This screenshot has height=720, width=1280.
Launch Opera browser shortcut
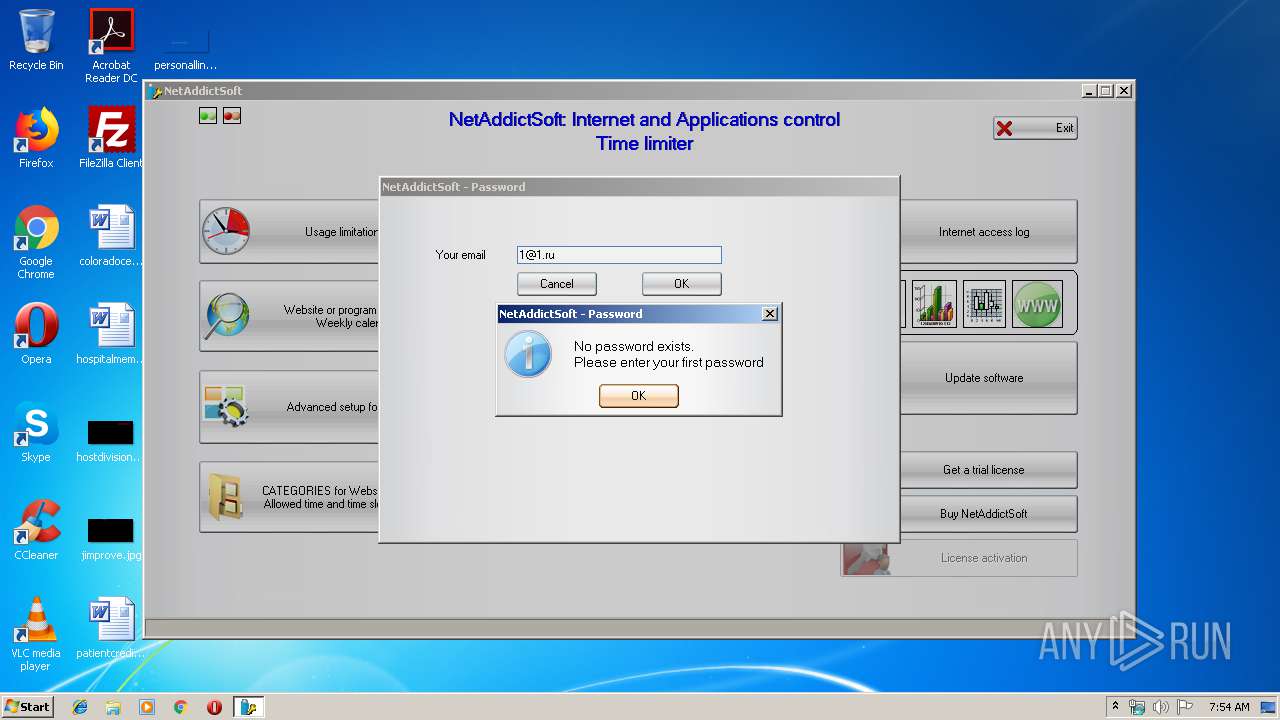coord(36,334)
